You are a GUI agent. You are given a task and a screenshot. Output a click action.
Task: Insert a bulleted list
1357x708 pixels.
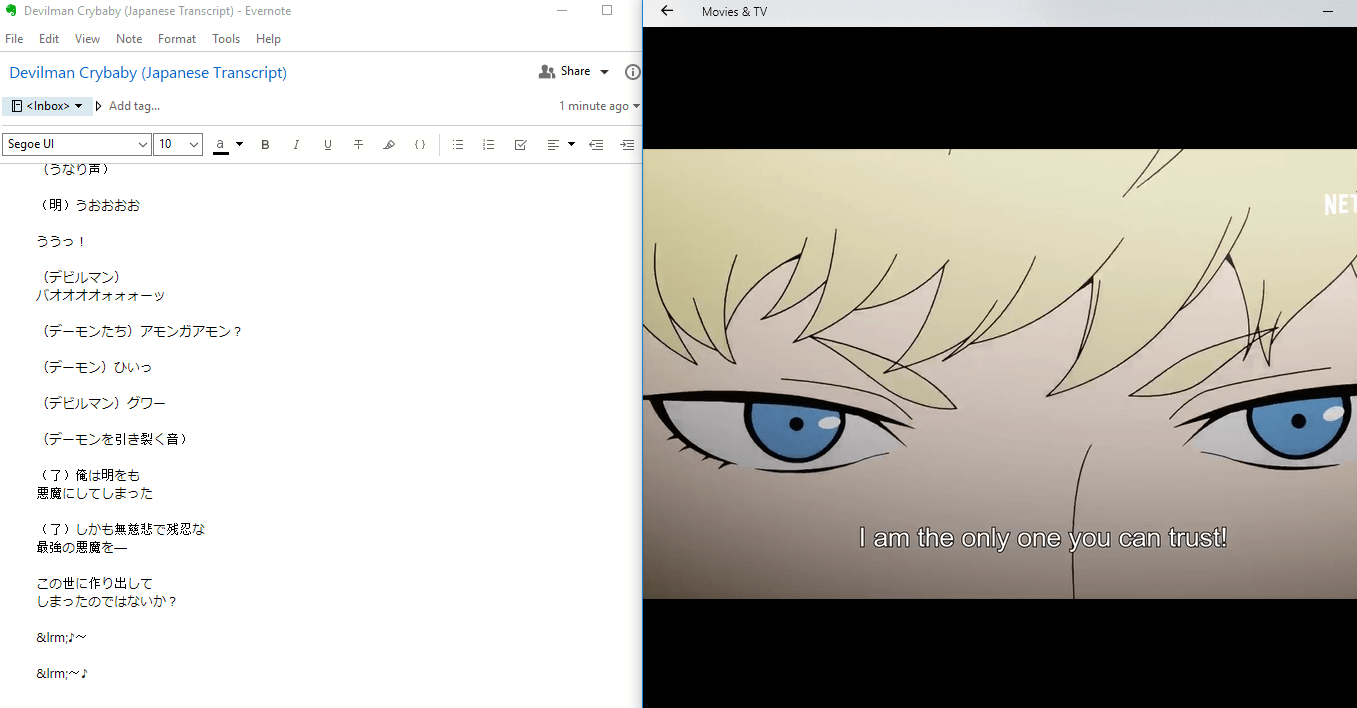coord(458,145)
